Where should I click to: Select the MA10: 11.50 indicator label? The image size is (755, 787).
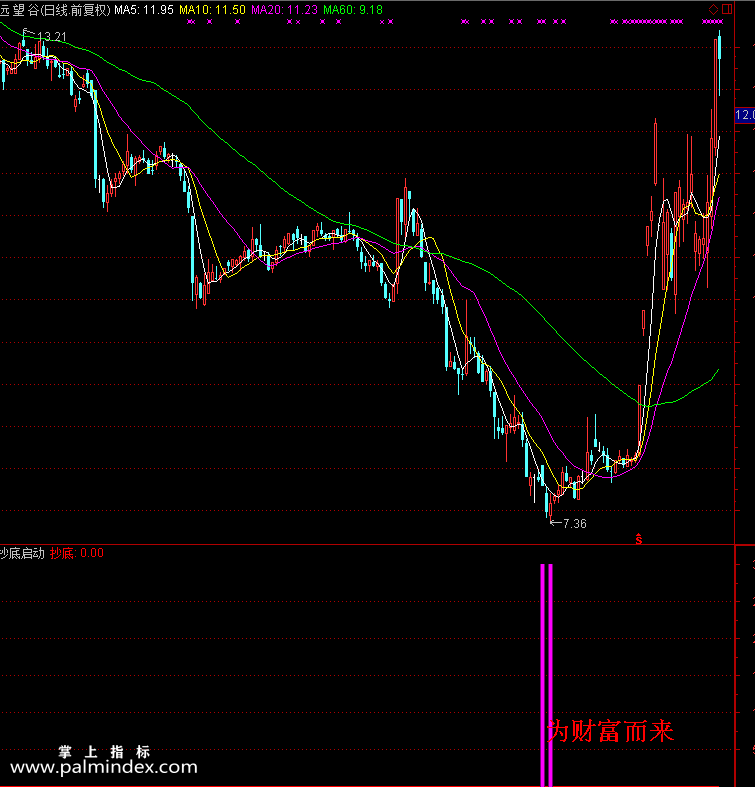pyautogui.click(x=212, y=10)
